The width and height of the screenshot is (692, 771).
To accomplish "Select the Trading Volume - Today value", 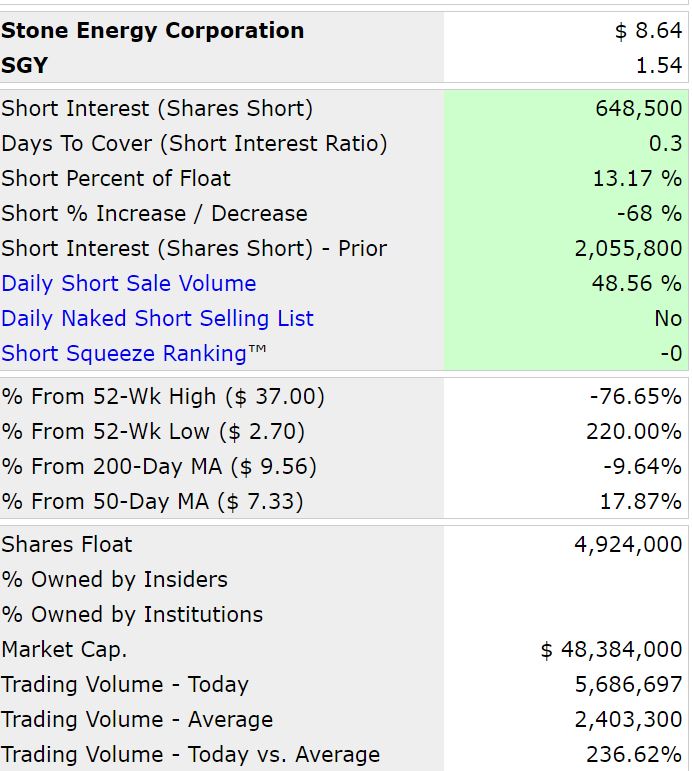I will 629,684.
